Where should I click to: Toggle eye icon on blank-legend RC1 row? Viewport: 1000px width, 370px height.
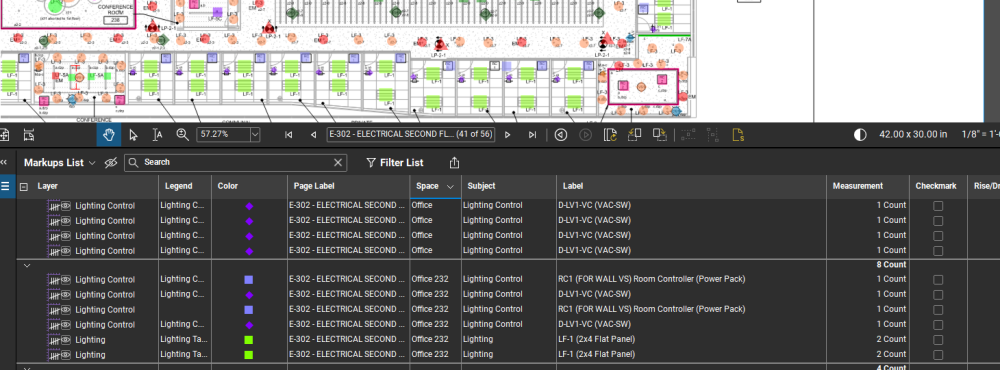[x=66, y=309]
